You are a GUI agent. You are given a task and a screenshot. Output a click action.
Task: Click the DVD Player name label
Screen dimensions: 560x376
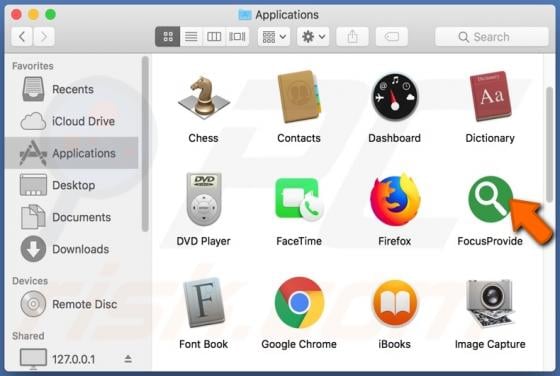point(204,241)
